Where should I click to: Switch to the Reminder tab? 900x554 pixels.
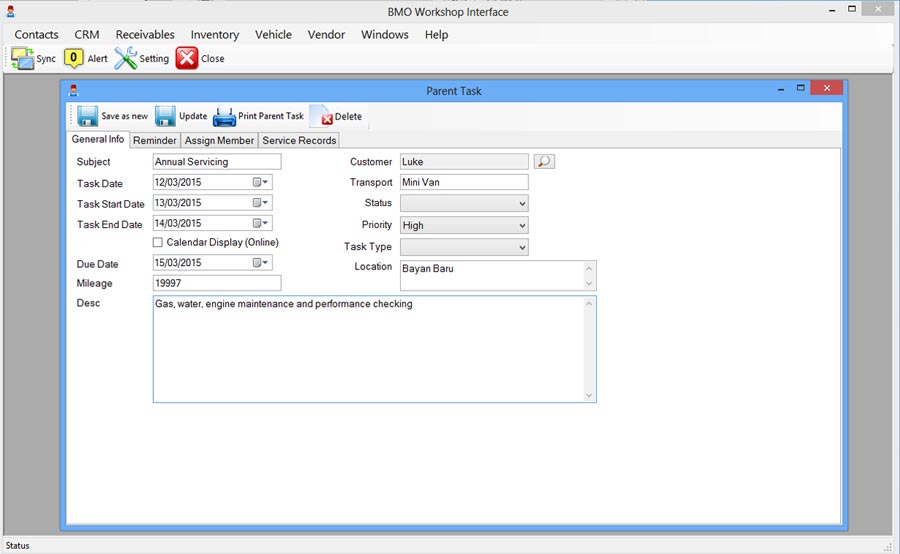(154, 141)
